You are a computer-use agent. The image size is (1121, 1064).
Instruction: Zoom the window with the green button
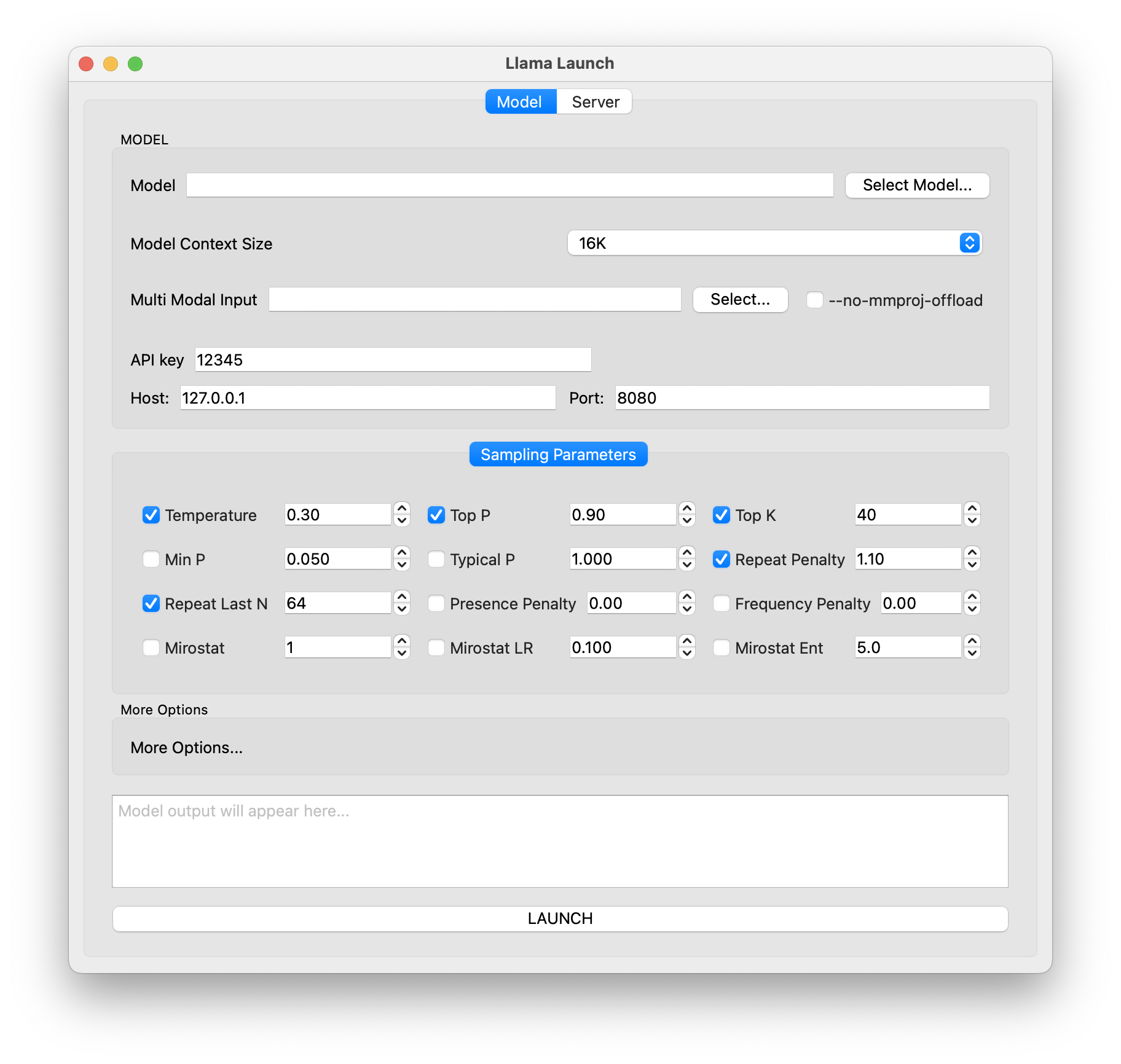[135, 64]
